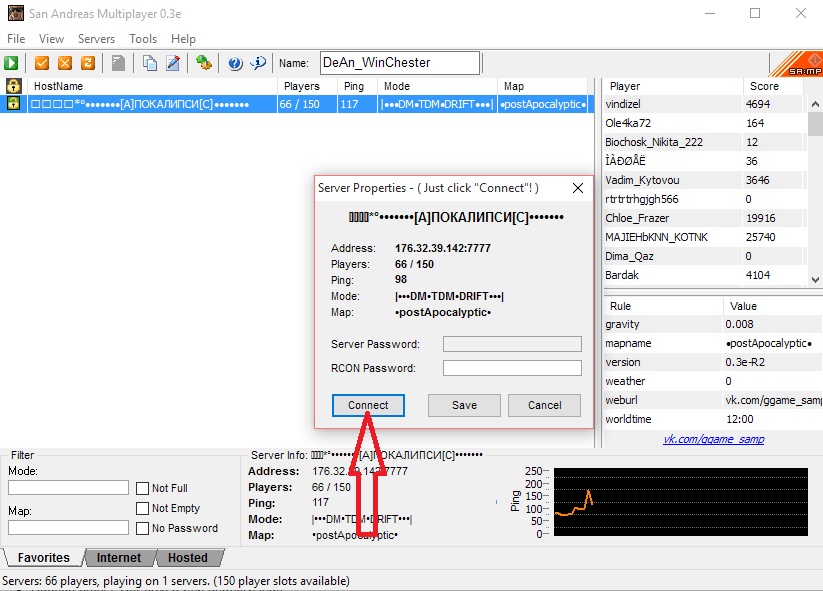Open the vk.com/ggame_samp link

click(x=714, y=439)
